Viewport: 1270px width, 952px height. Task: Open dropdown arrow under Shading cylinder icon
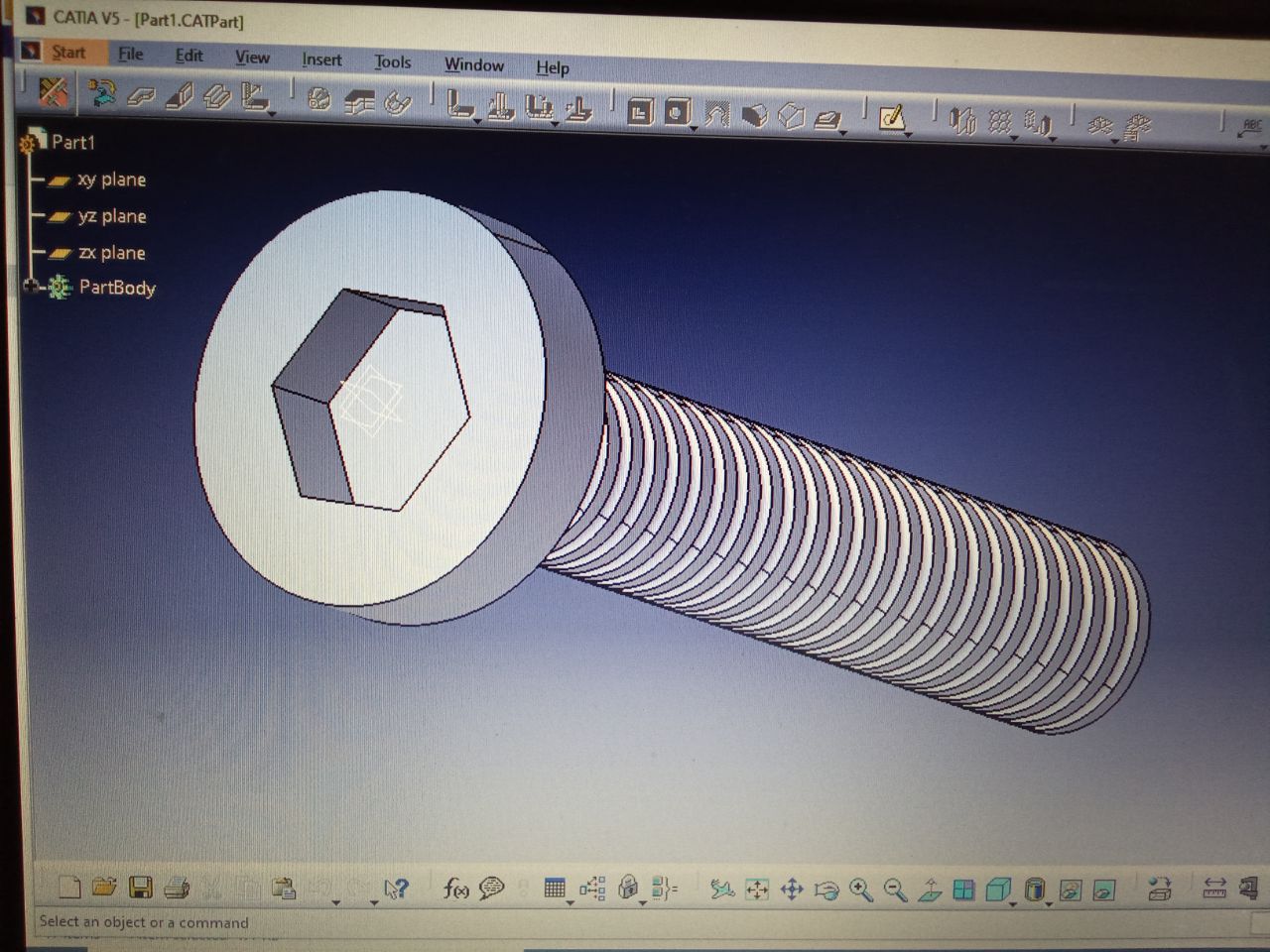point(1049,904)
